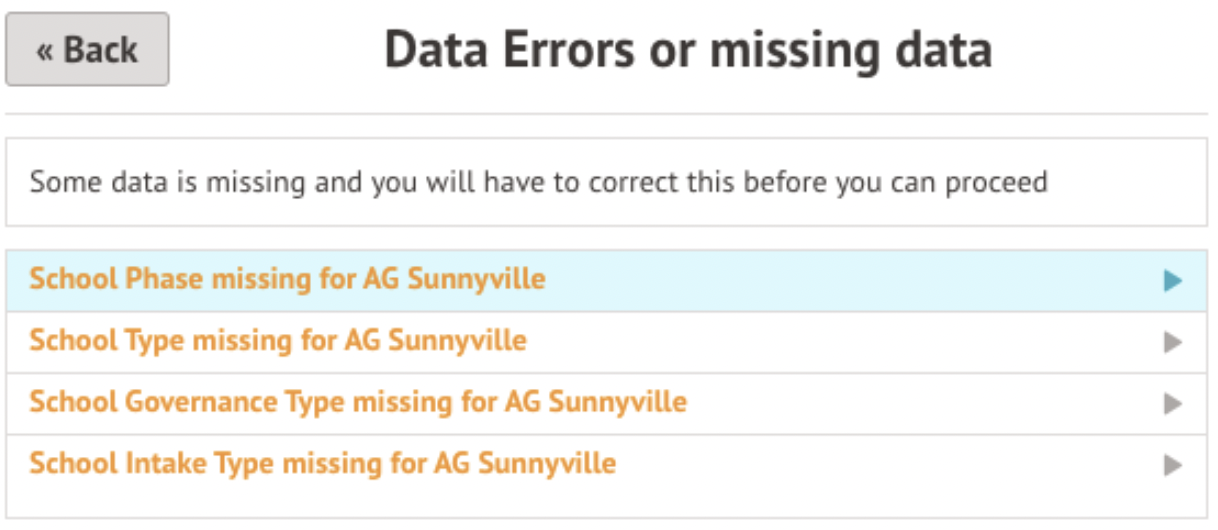Click the « chevron on Back button
This screenshot has height=530, width=1218.
click(x=45, y=51)
